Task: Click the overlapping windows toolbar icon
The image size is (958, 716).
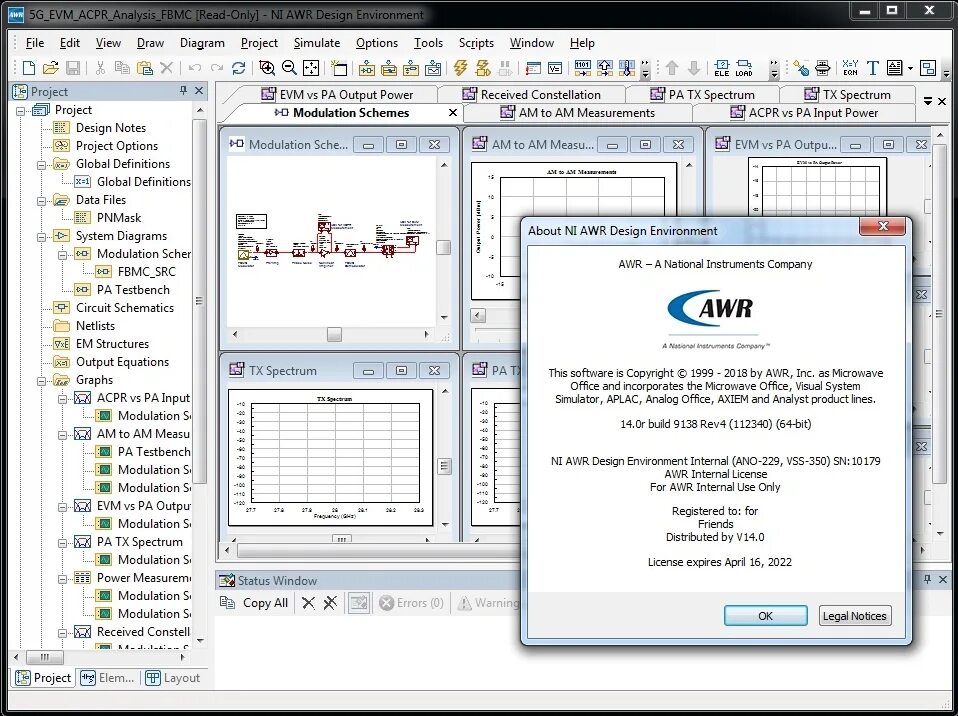Action: coord(927,68)
